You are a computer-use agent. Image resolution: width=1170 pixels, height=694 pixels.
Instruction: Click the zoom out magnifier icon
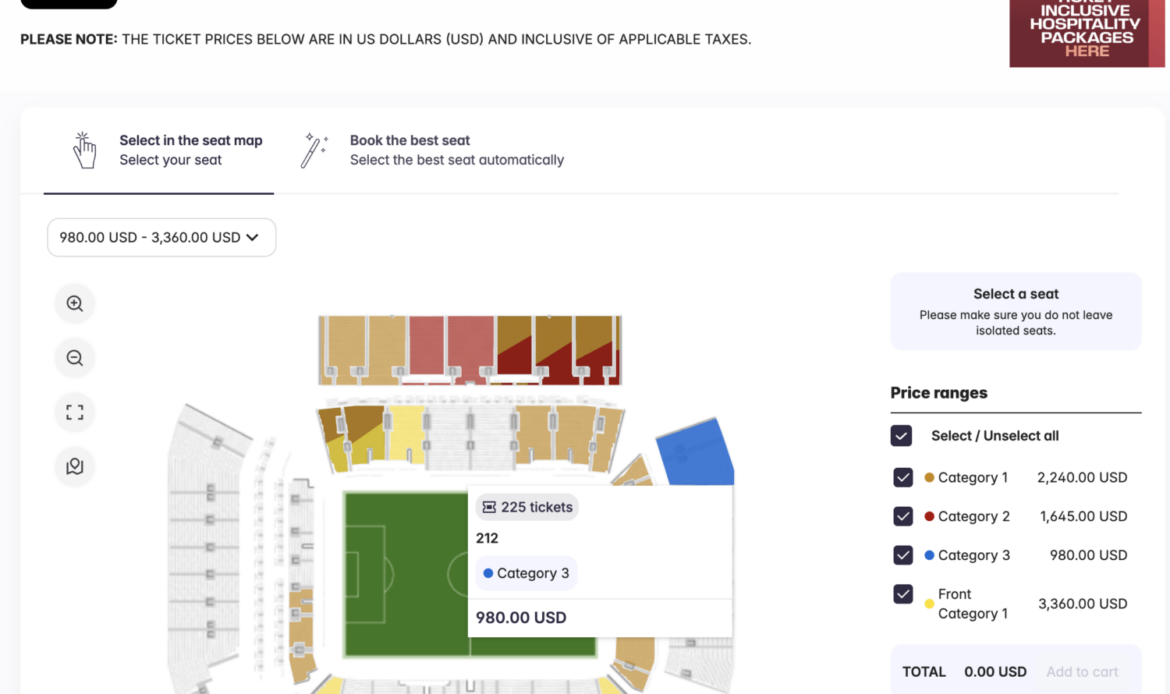coord(75,358)
